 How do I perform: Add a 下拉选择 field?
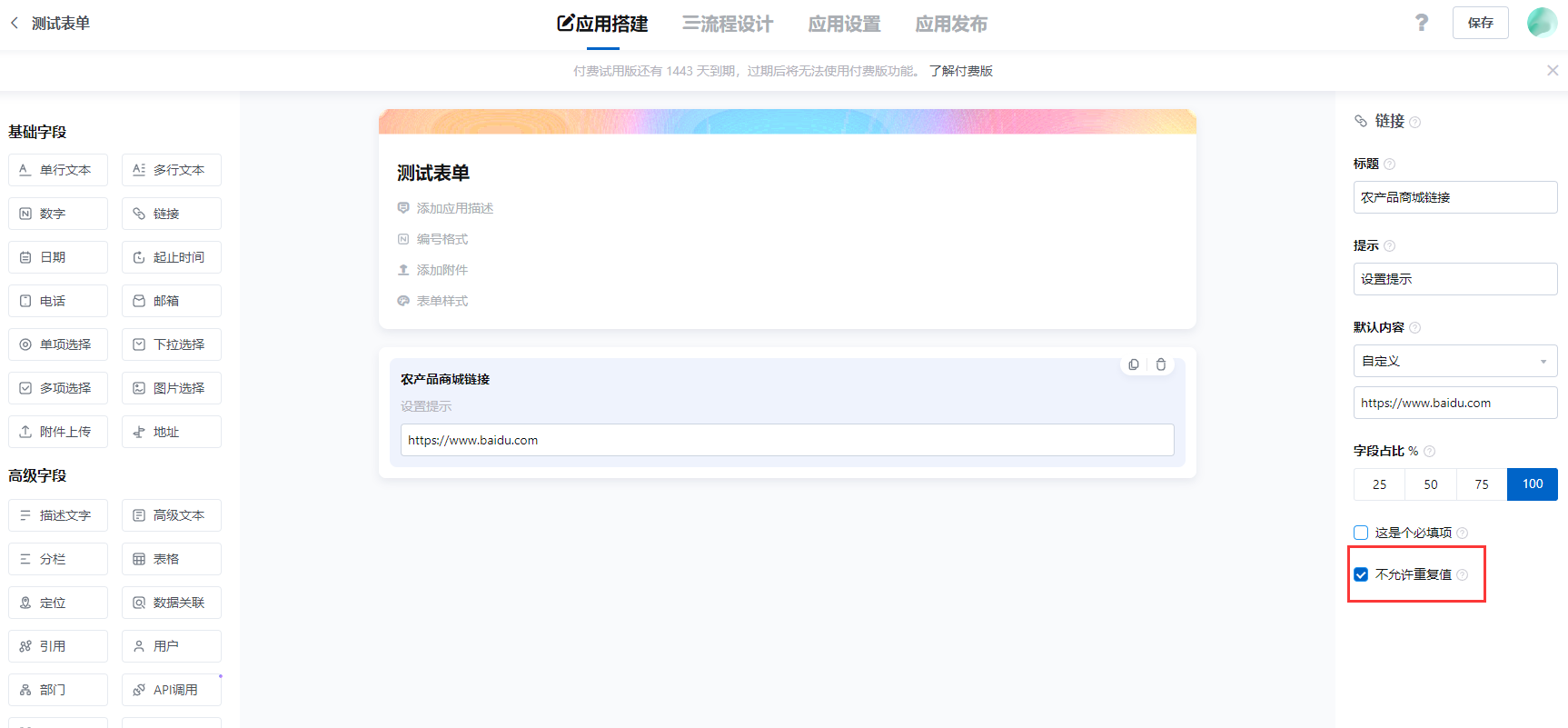coord(172,344)
